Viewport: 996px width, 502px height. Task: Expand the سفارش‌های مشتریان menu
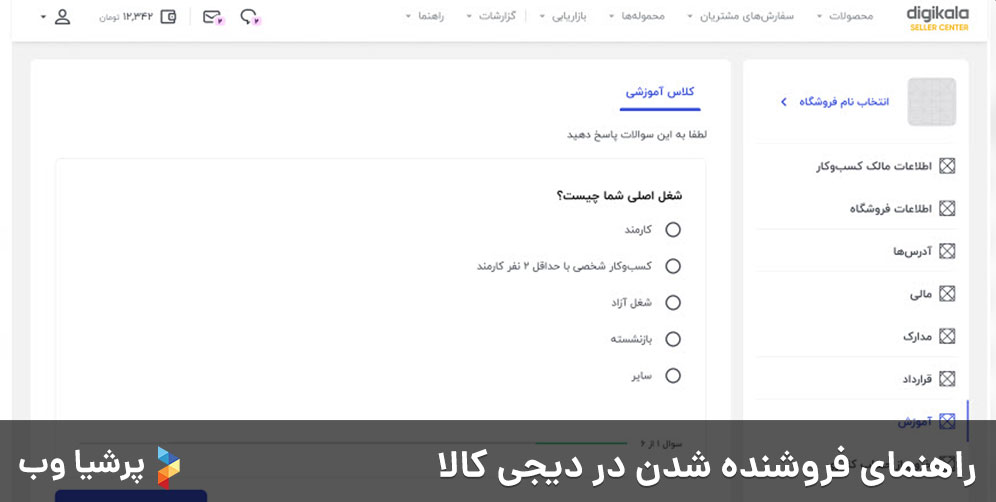(x=741, y=17)
